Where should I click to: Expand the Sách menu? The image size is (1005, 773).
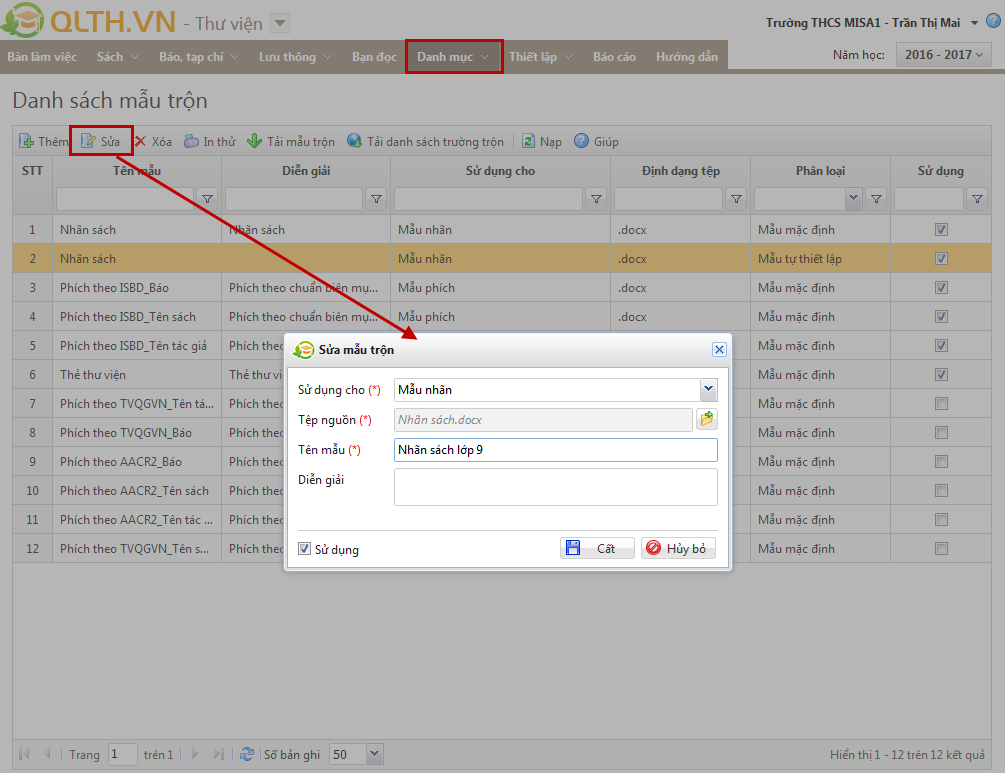click(x=117, y=57)
